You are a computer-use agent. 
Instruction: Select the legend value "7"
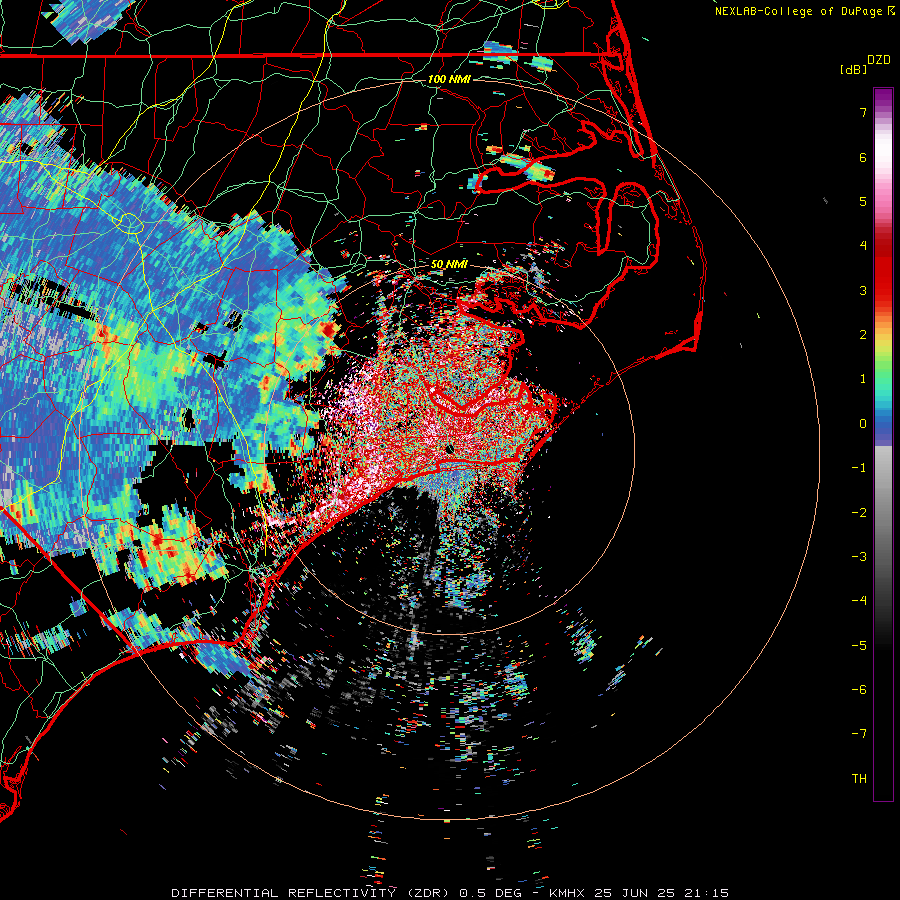click(x=863, y=112)
